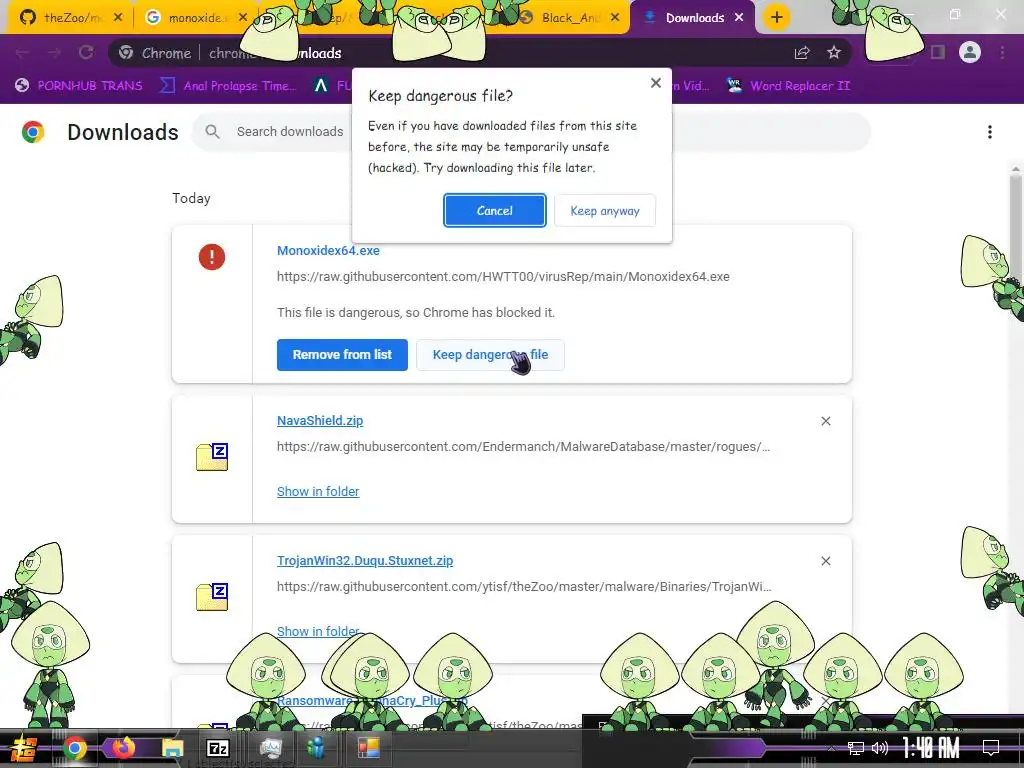
Task: Open a new tab with the plus button
Action: click(776, 18)
